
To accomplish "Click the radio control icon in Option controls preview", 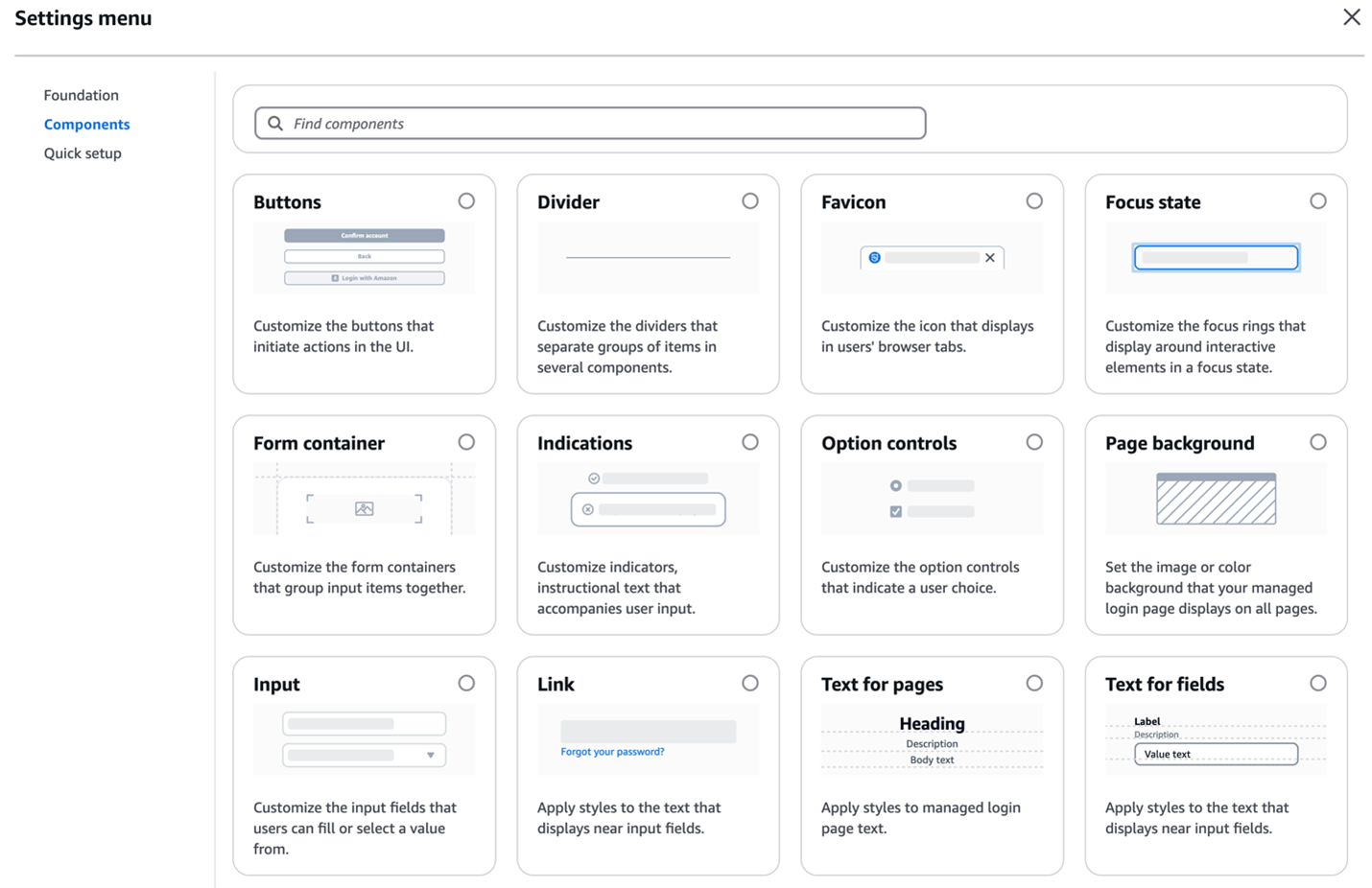I will point(895,485).
